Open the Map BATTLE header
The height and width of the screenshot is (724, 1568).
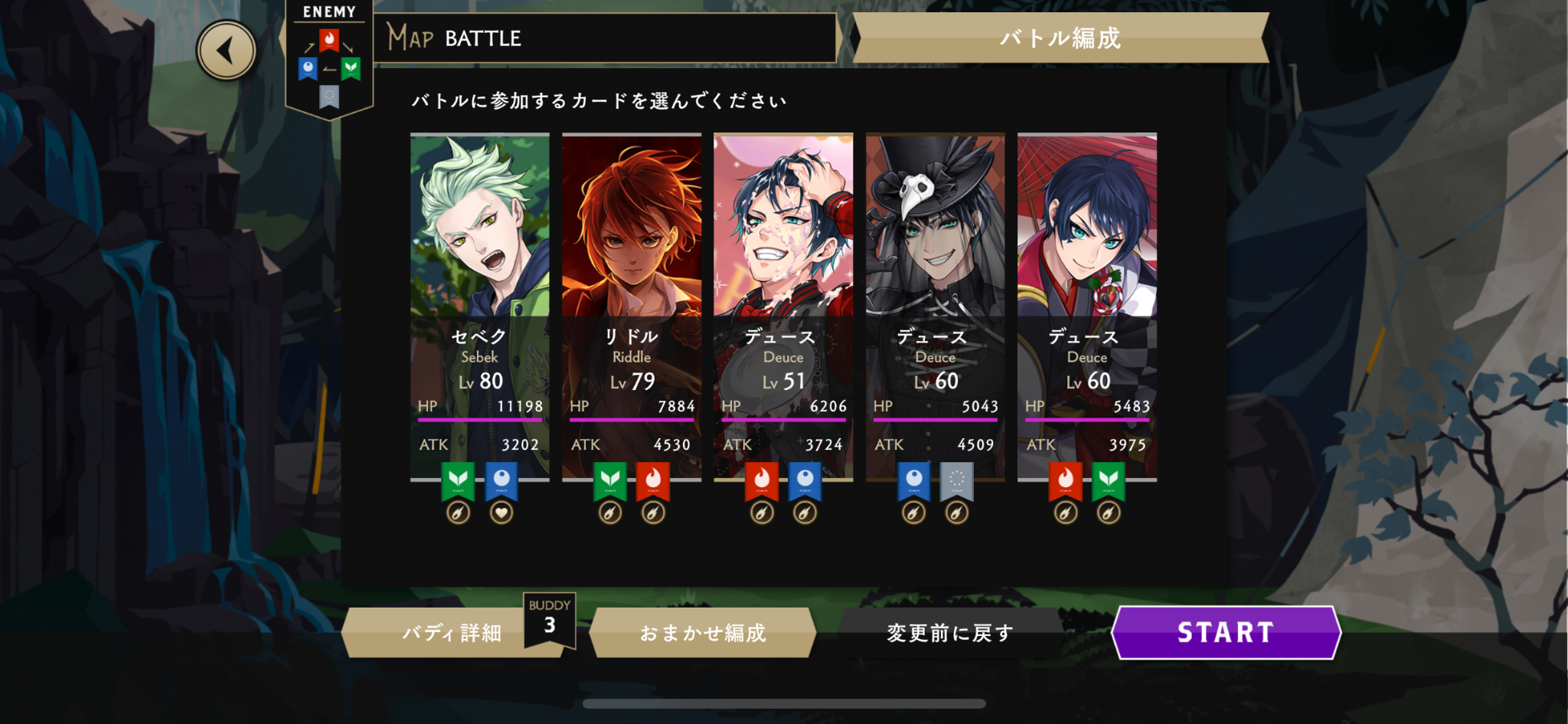pyautogui.click(x=605, y=38)
